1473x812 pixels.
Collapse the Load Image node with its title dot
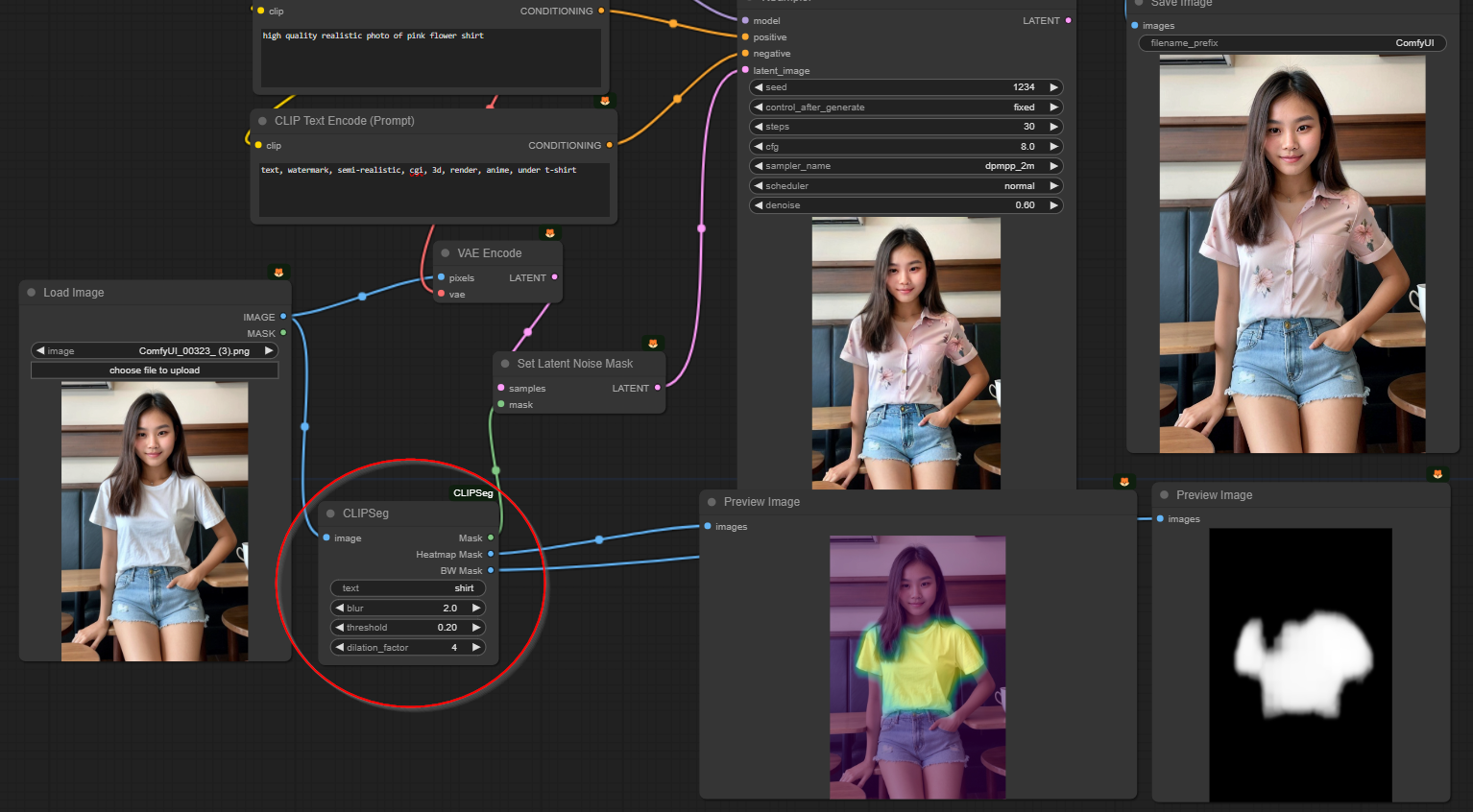point(30,292)
